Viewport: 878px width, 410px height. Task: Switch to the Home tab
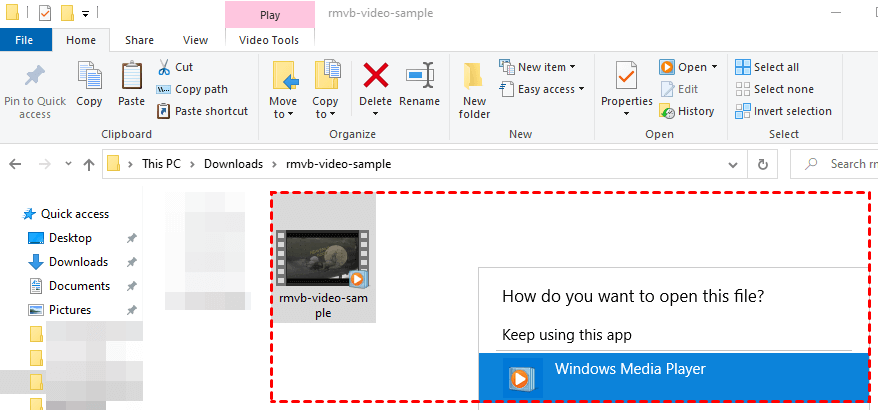(x=81, y=40)
